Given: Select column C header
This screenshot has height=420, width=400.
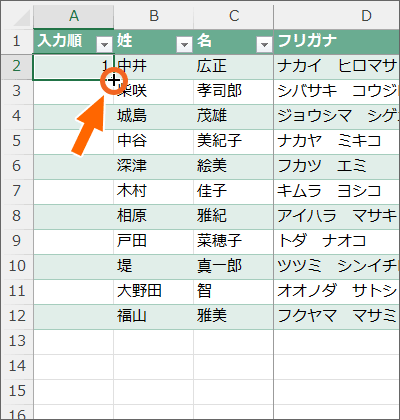Looking at the screenshot, I should click(234, 16).
